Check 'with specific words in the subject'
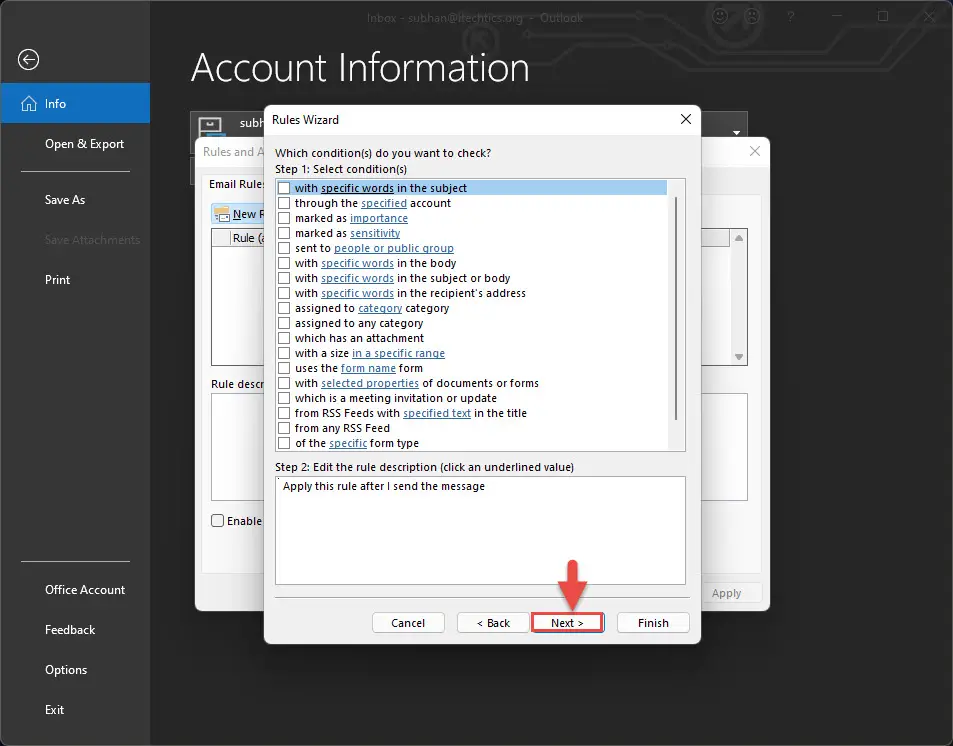The height and width of the screenshot is (746, 953). [284, 188]
